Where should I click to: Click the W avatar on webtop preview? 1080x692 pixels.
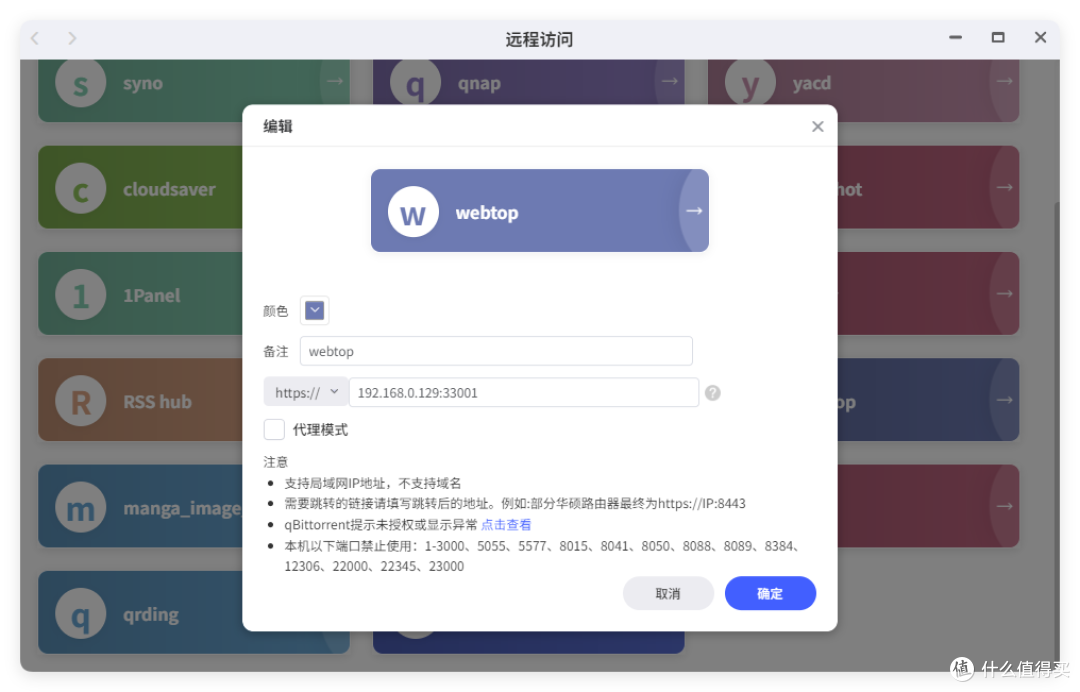tap(413, 212)
